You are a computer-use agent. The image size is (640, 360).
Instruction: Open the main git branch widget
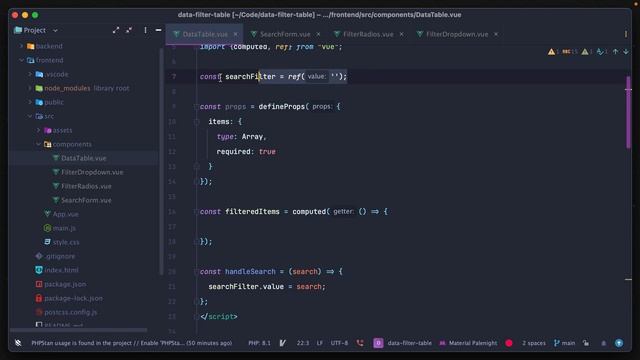click(564, 343)
